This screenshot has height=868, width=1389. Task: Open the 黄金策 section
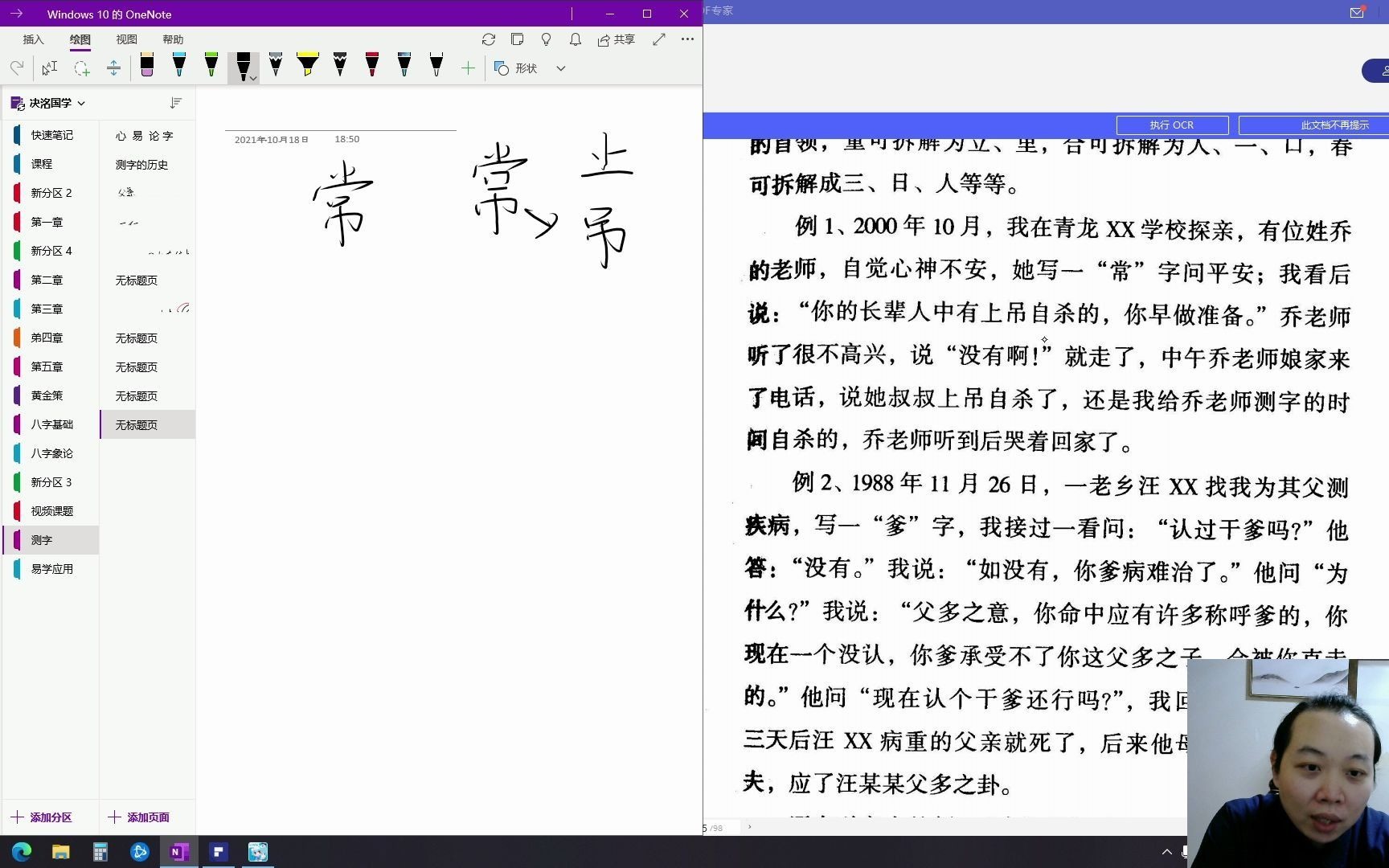click(51, 395)
